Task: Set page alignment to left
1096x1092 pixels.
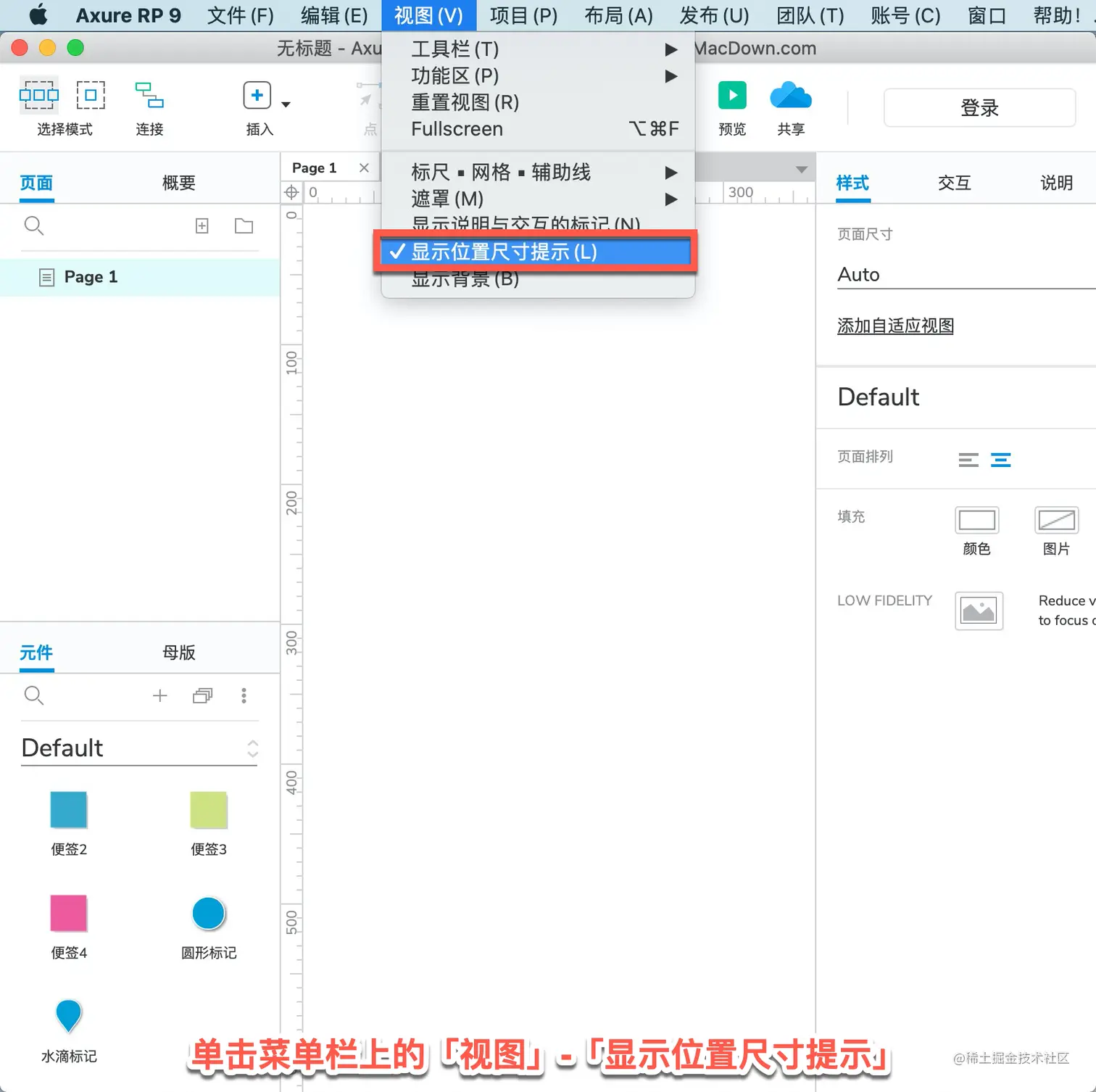Action: click(x=968, y=460)
